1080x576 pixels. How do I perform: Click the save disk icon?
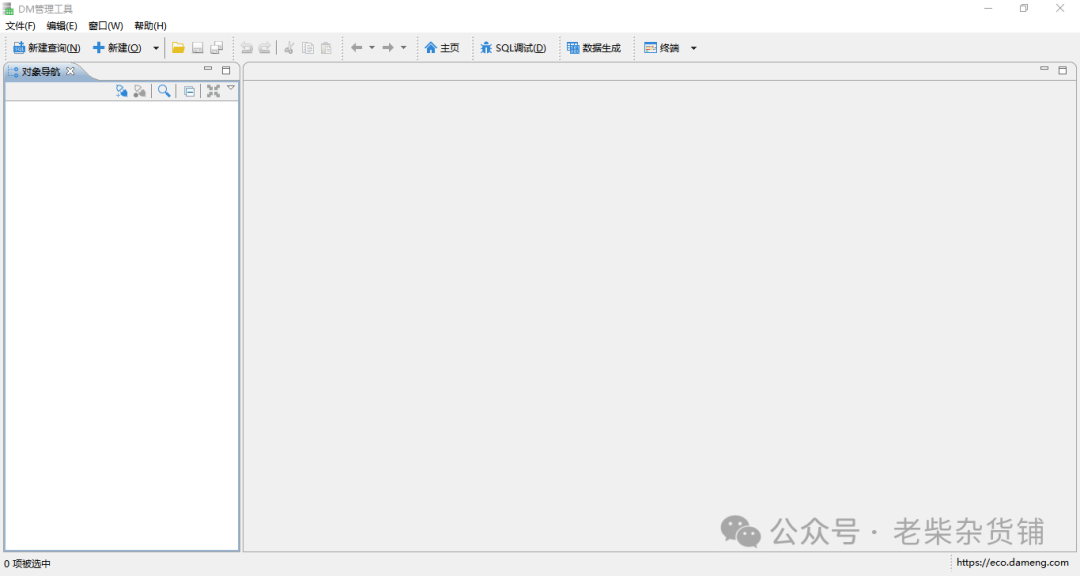point(197,48)
